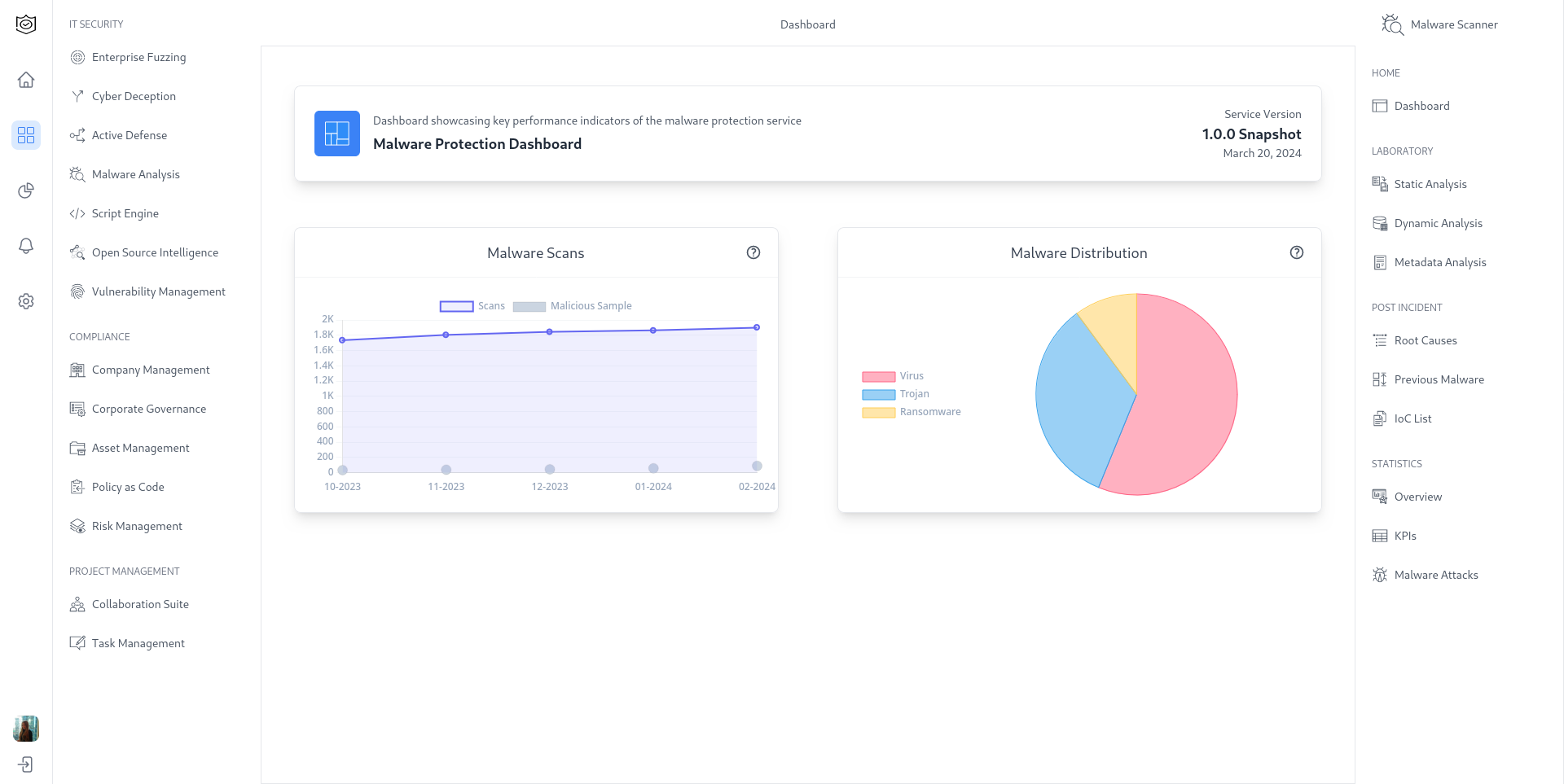
Task: Open Static Analysis under Laboratory
Action: (1430, 184)
